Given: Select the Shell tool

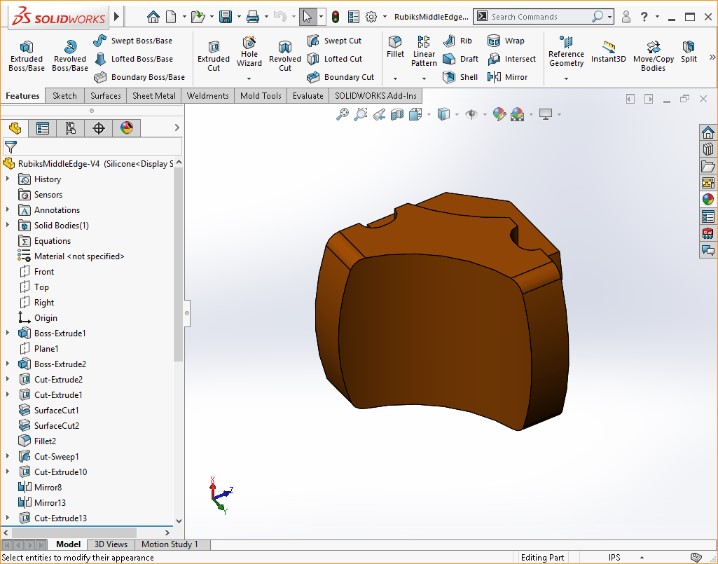Looking at the screenshot, I should (460, 77).
